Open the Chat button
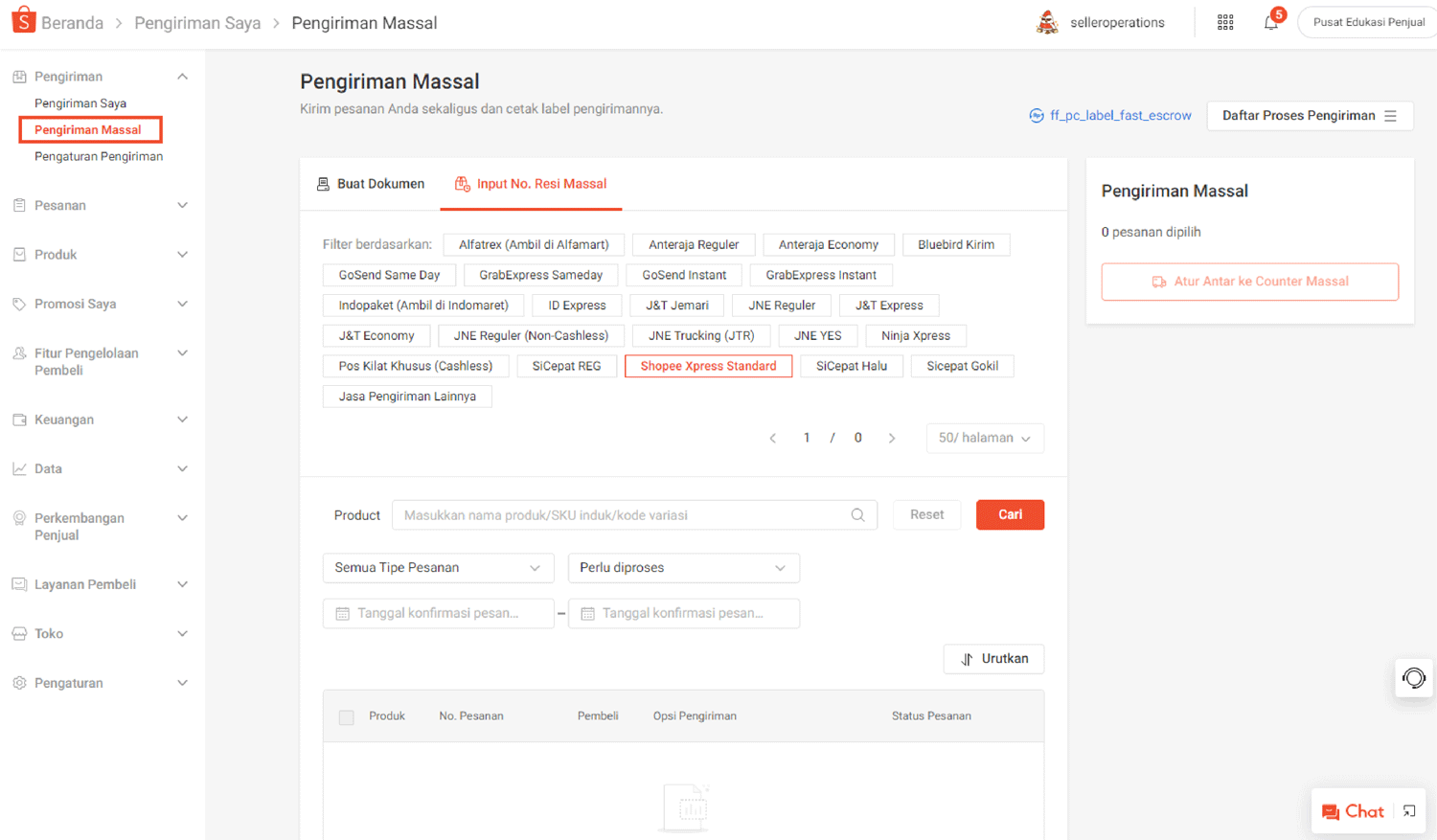 point(1353,811)
